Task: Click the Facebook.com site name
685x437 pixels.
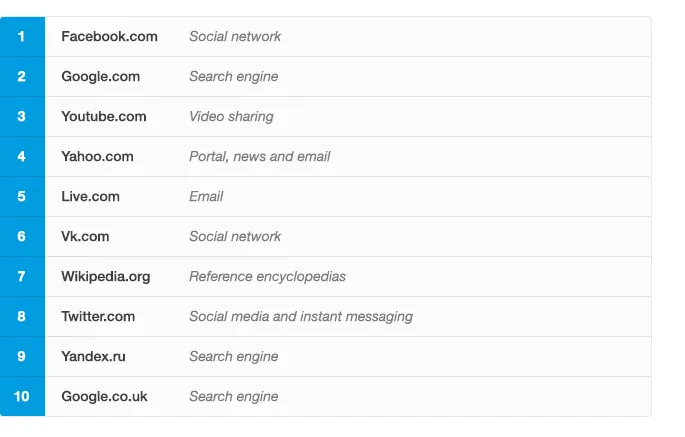Action: point(109,36)
